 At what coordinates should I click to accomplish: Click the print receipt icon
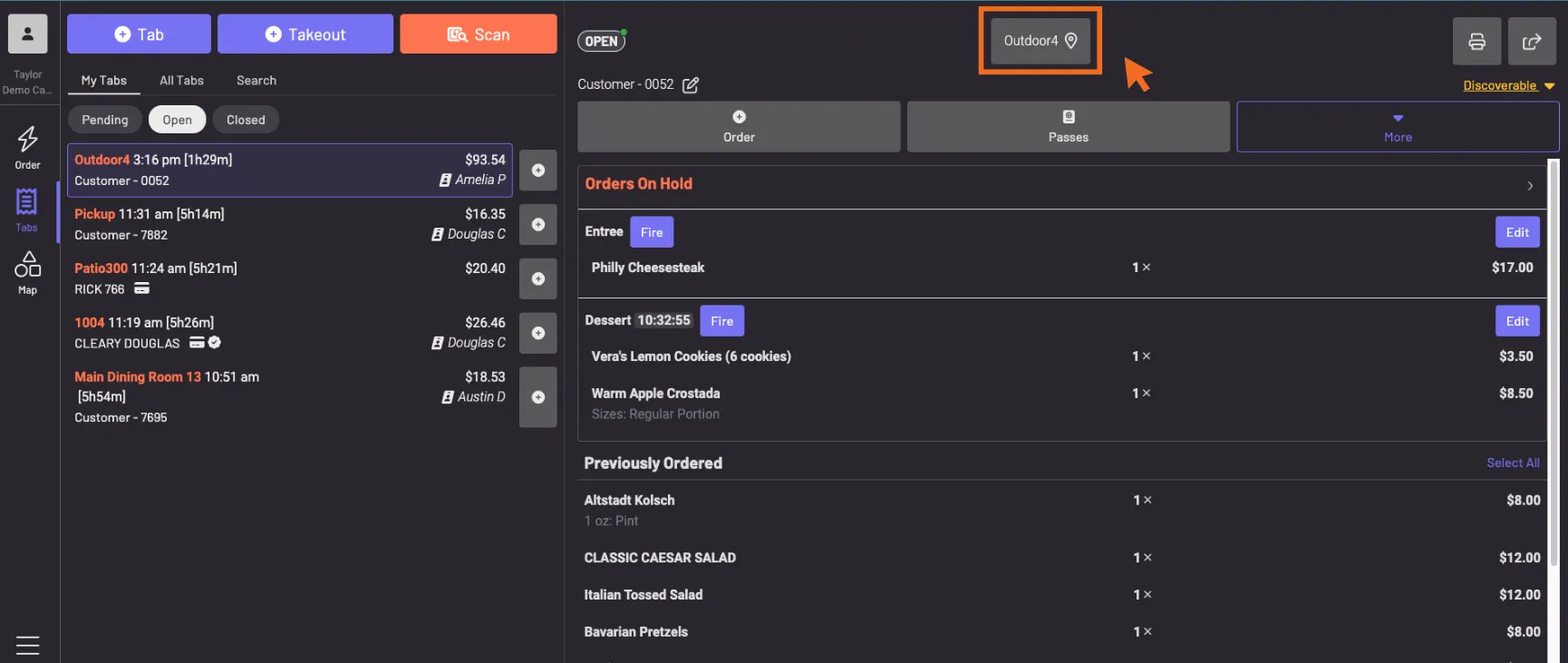click(x=1476, y=42)
